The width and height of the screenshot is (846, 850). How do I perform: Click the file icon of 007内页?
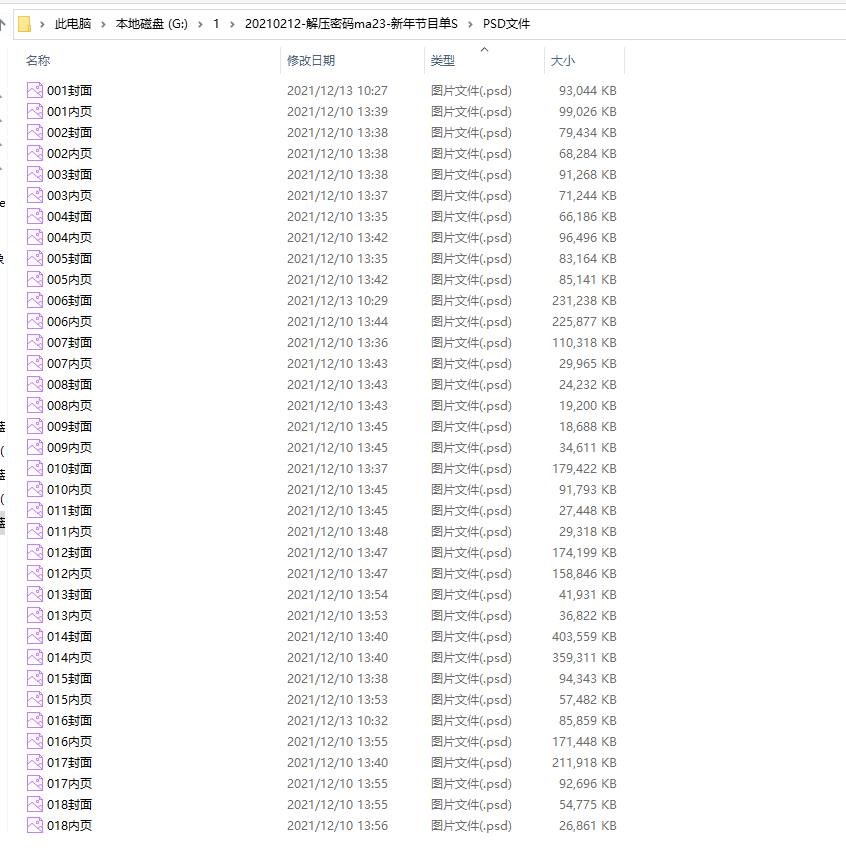tap(35, 363)
